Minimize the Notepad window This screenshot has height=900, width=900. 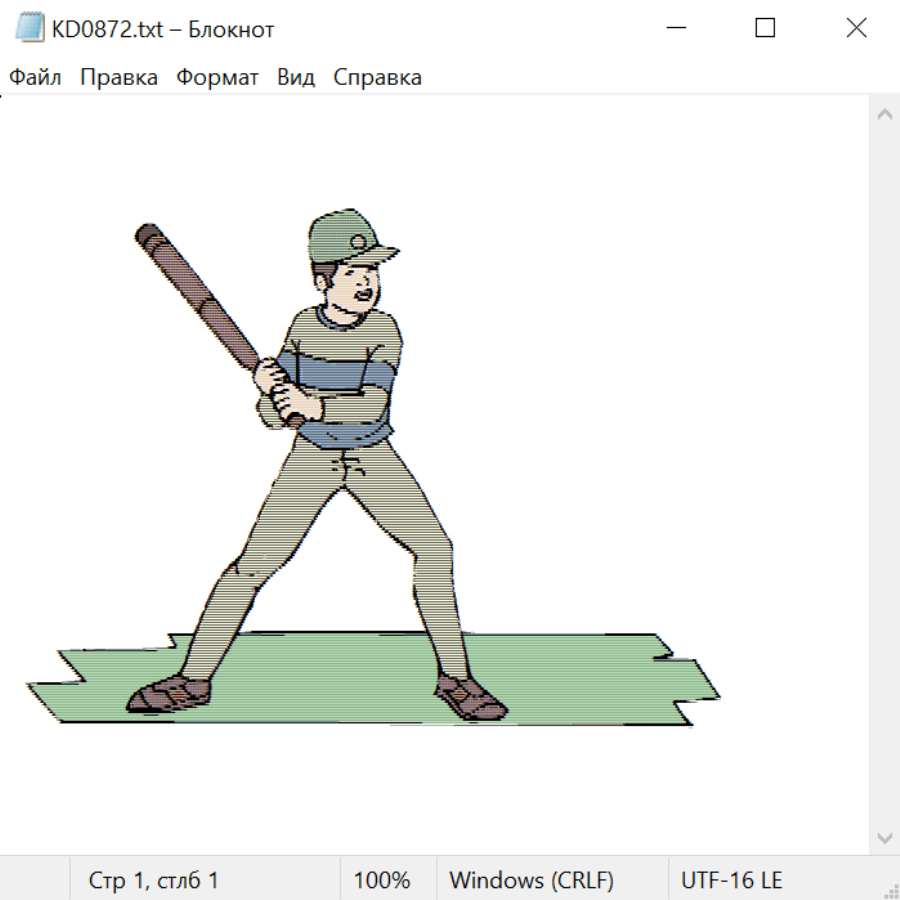point(674,29)
